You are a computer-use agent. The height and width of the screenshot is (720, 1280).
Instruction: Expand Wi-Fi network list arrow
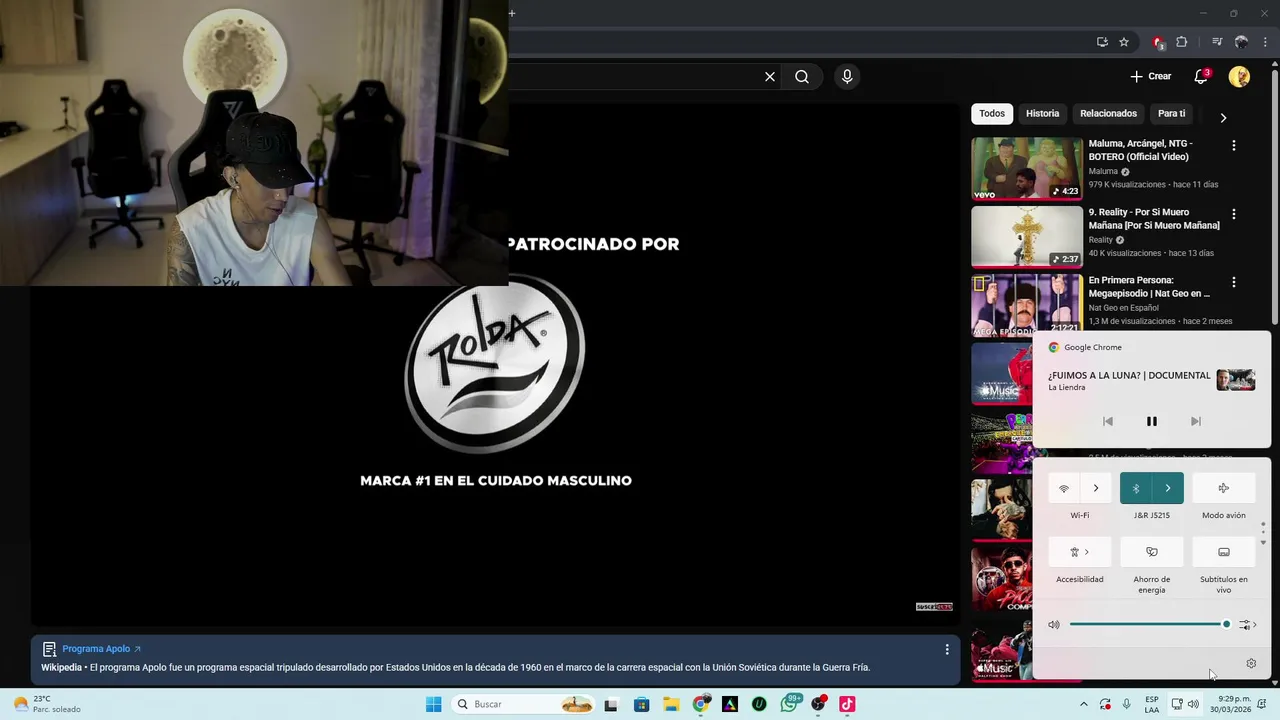(x=1096, y=488)
